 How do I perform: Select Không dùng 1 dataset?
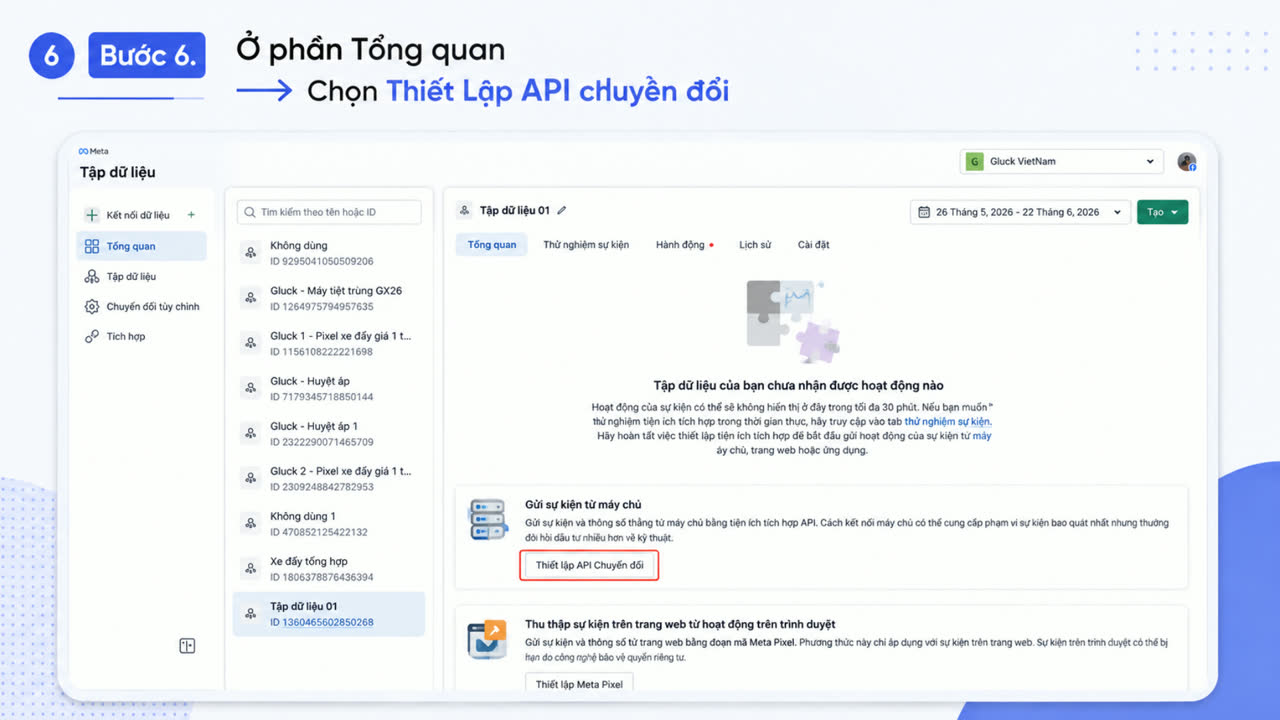(329, 524)
